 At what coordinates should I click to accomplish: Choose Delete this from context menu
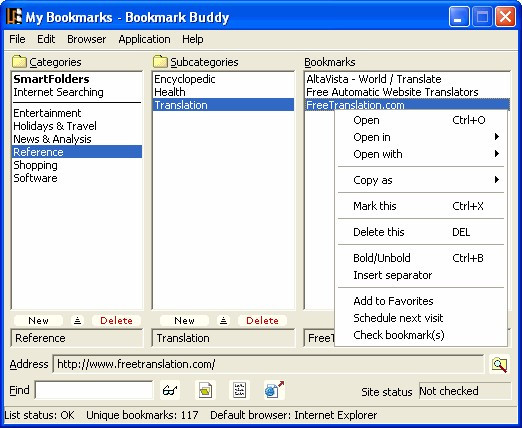point(421,232)
